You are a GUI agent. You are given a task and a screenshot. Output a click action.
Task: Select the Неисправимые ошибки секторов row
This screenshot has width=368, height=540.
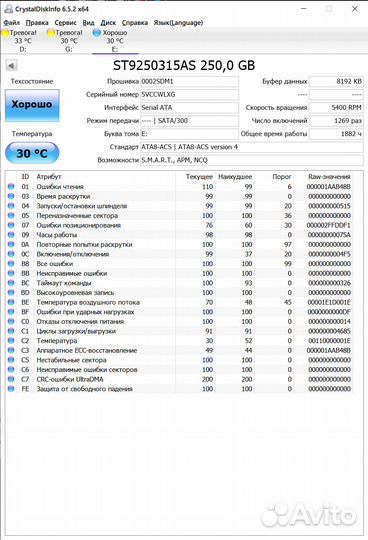coord(180,370)
